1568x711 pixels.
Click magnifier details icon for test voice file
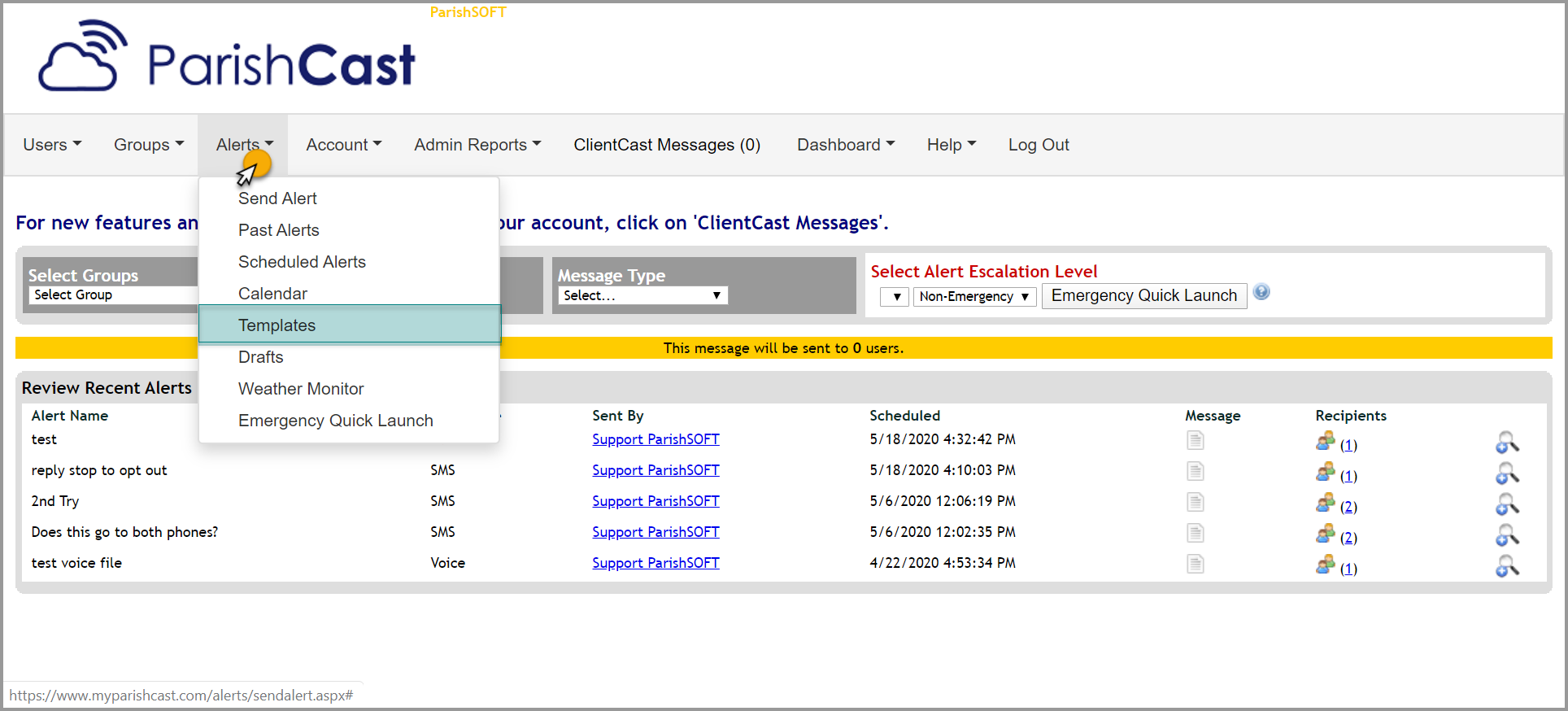1507,566
